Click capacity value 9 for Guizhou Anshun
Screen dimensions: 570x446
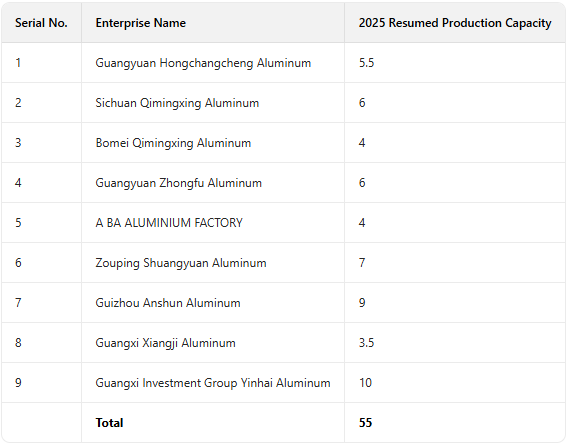tap(362, 302)
